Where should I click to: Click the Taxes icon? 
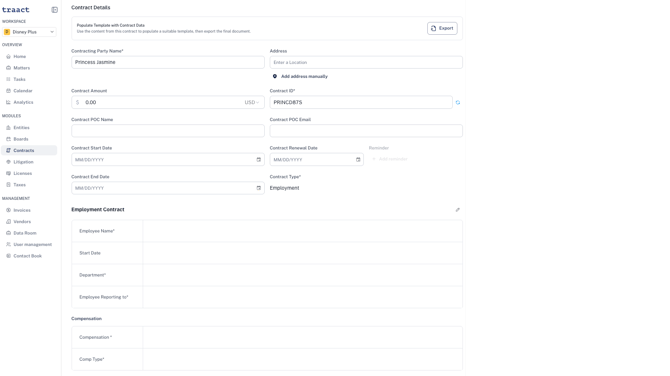pyautogui.click(x=8, y=185)
